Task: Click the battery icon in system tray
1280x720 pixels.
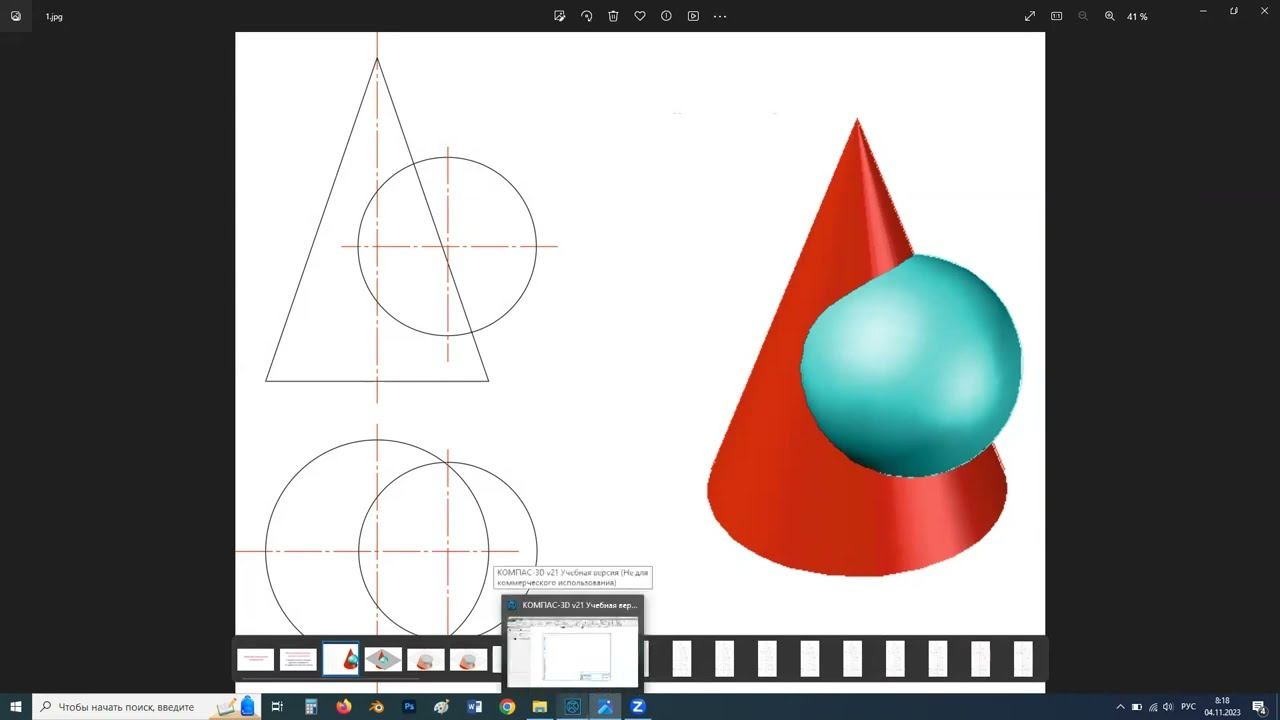Action: pyautogui.click(x=1136, y=707)
